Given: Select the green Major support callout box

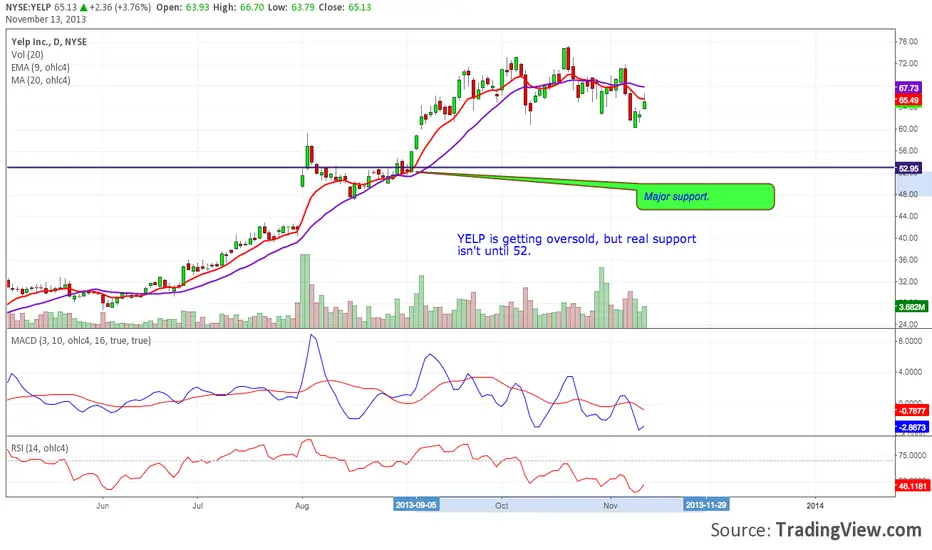Looking at the screenshot, I should (705, 197).
